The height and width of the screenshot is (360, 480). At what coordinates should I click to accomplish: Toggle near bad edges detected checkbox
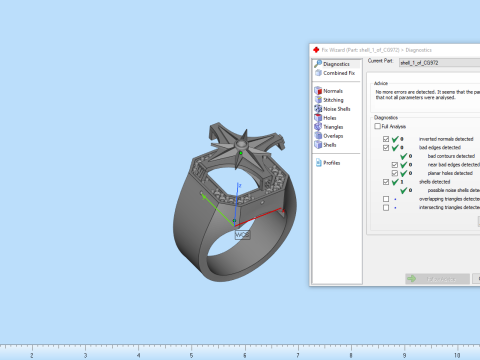(395, 165)
